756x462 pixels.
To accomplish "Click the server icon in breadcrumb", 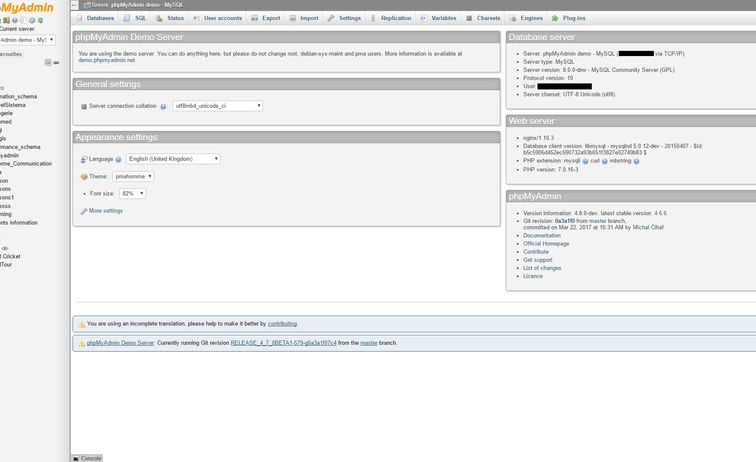I will (x=87, y=5).
